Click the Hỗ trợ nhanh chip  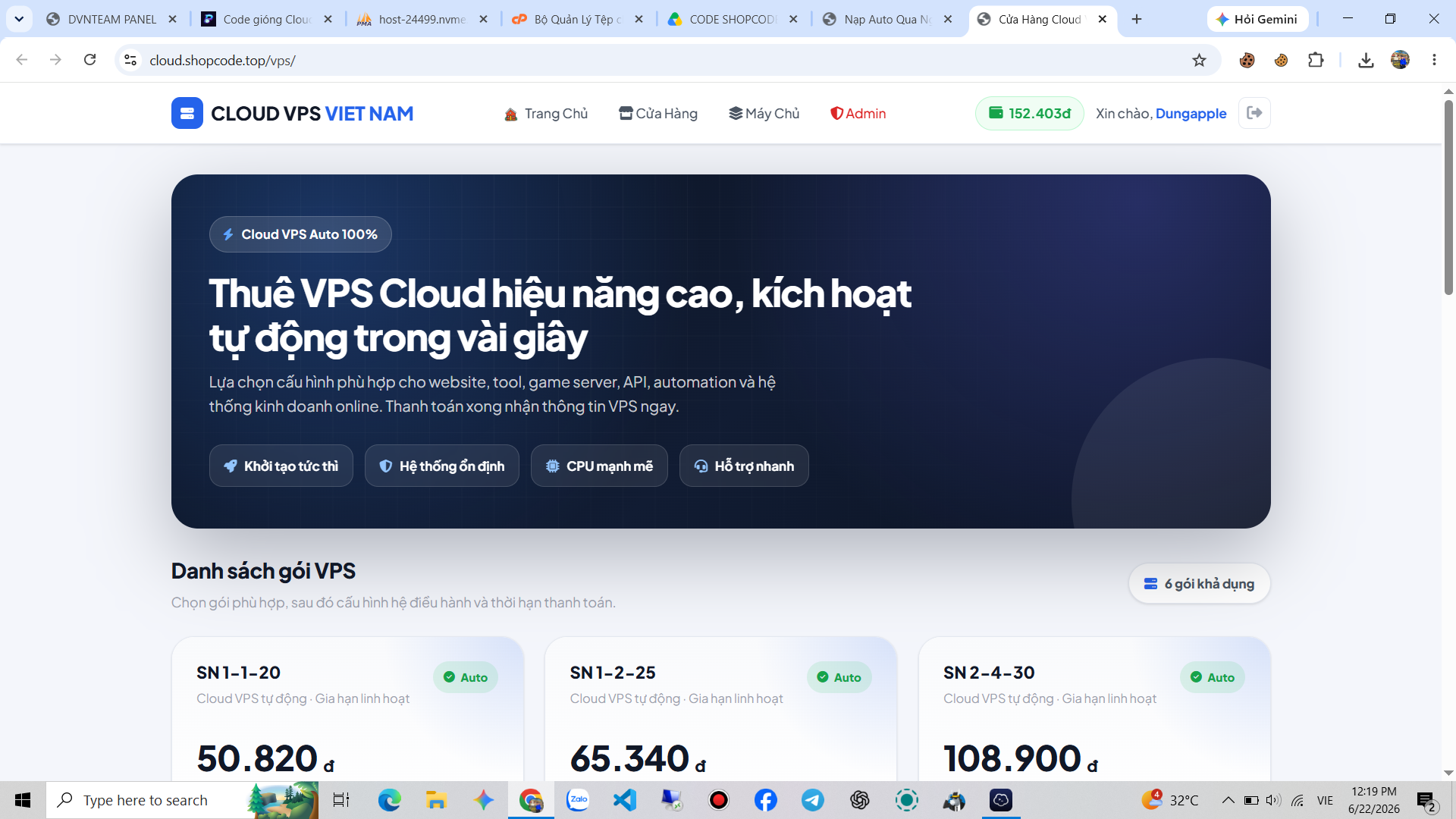744,466
